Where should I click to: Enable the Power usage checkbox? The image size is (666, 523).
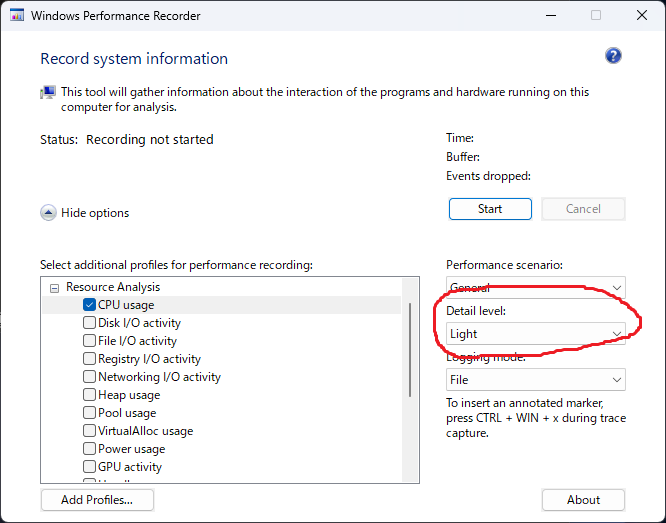point(89,449)
